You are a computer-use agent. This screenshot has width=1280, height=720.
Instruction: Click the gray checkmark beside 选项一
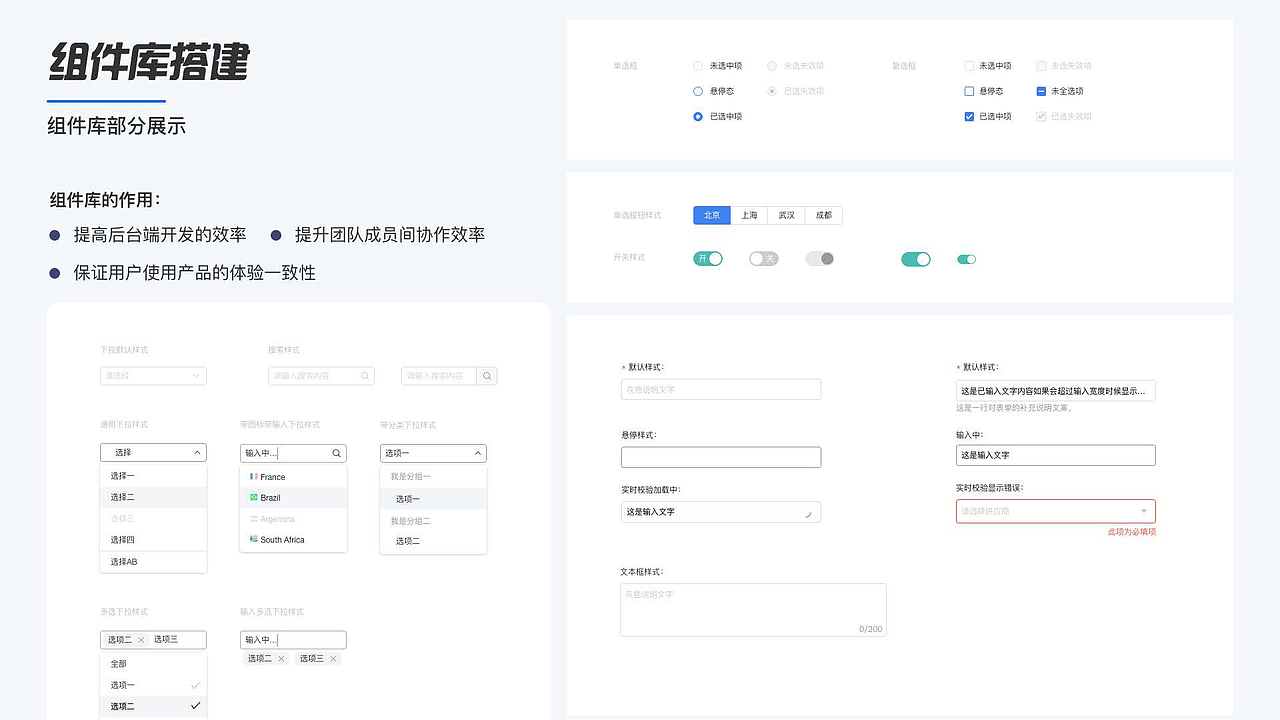tap(196, 685)
